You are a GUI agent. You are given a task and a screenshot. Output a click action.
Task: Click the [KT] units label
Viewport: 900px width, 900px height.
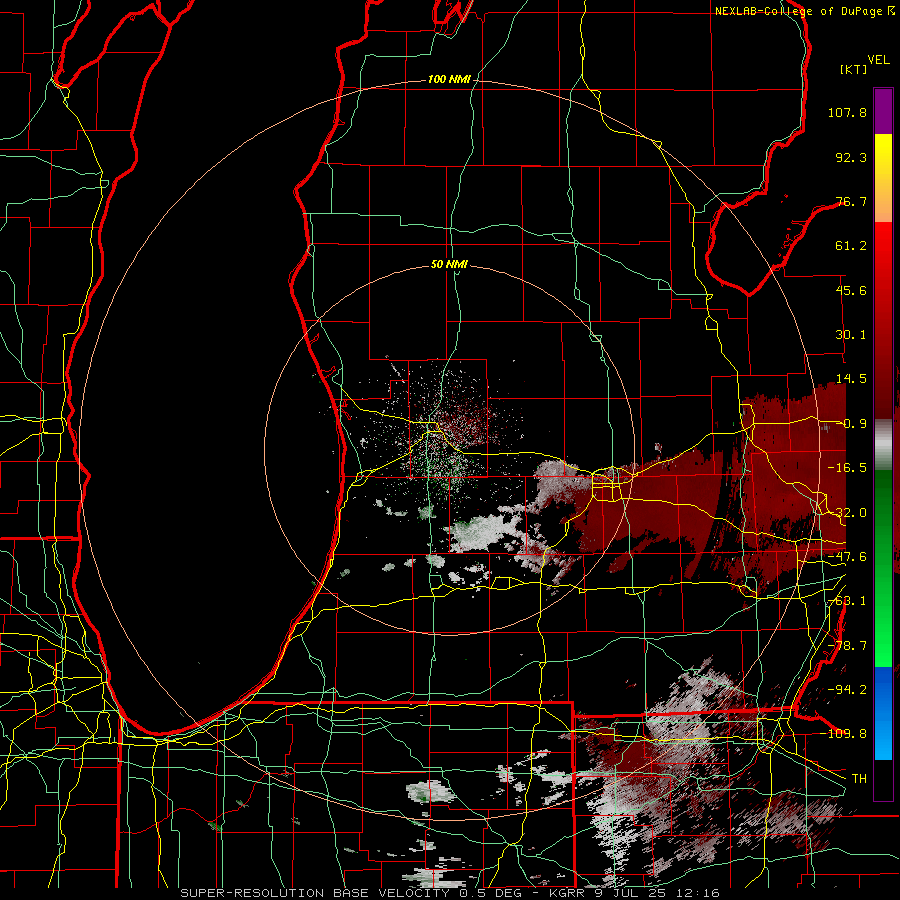[854, 69]
